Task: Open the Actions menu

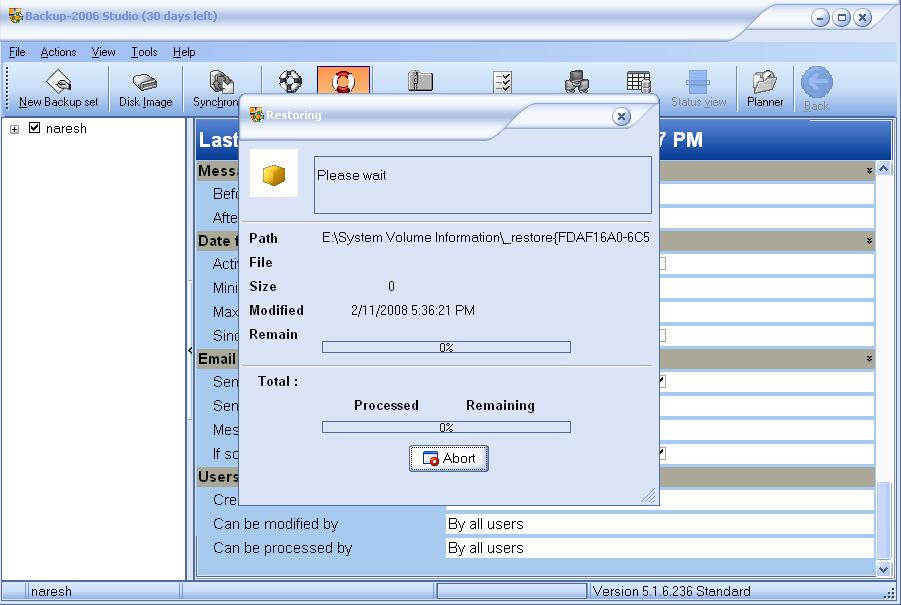Action: (58, 52)
